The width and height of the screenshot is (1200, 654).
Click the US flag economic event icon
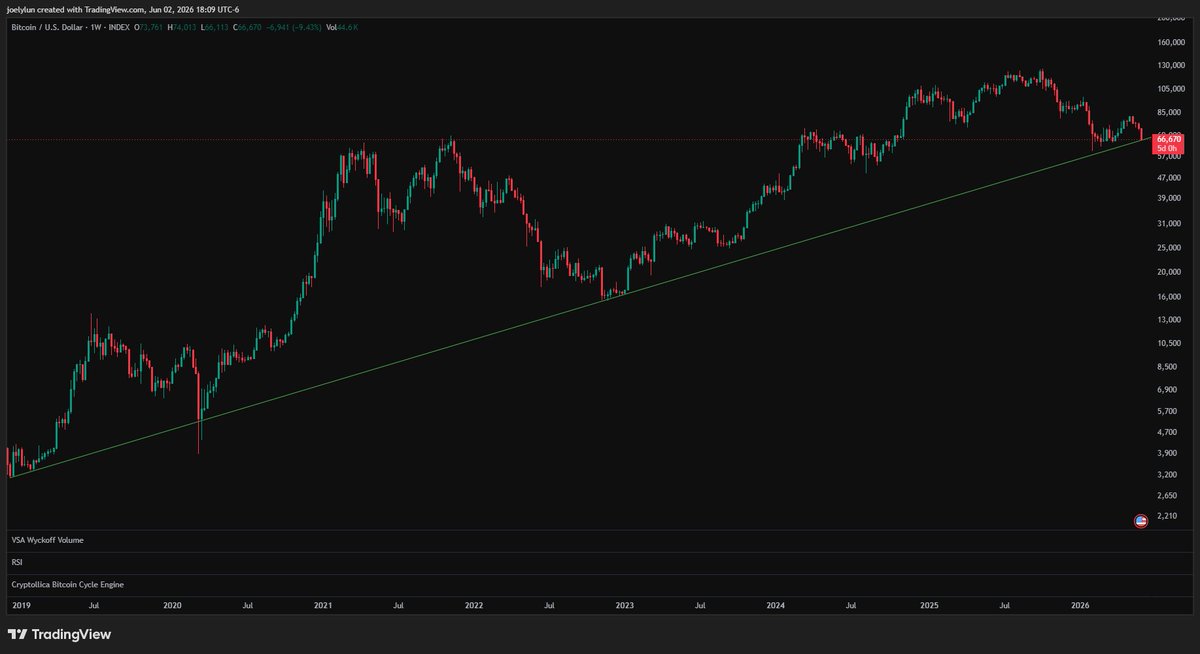tap(1141, 521)
